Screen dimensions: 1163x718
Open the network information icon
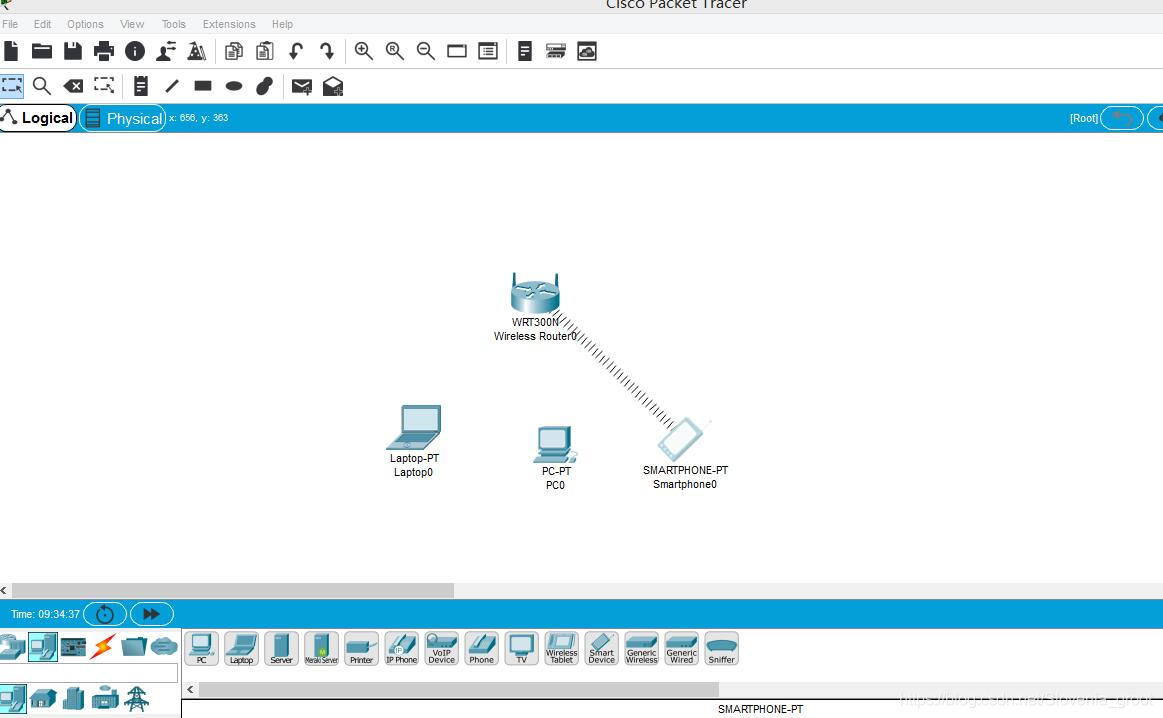coord(135,51)
